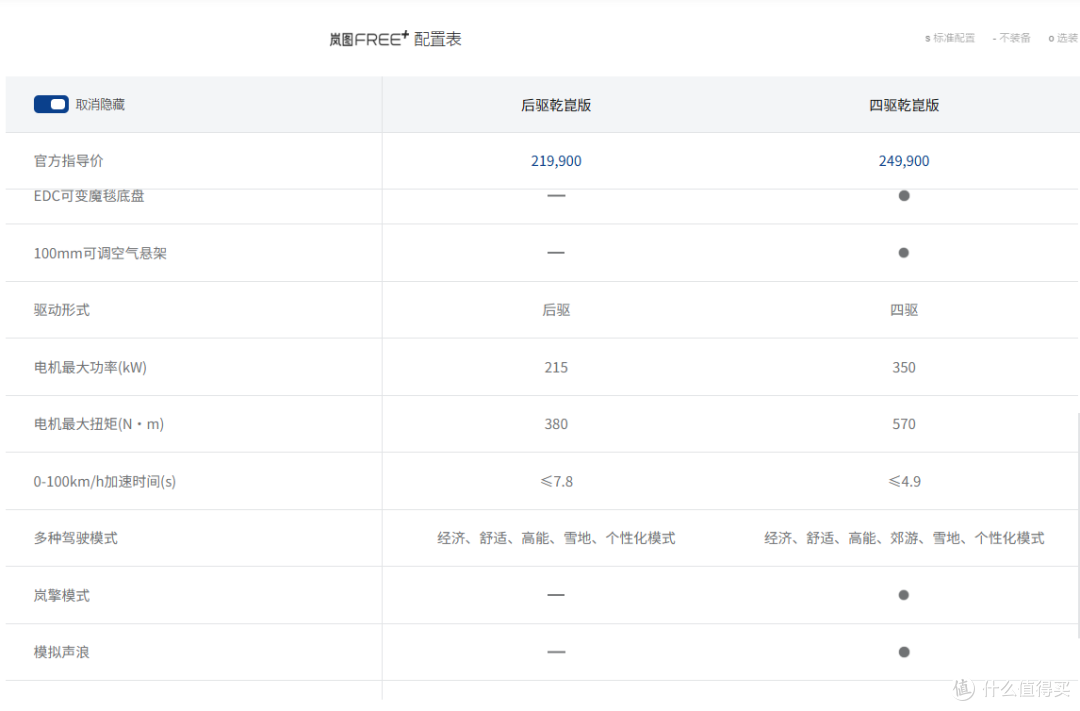Click the 四驱 drive type value
This screenshot has width=1080, height=711.
[x=904, y=310]
